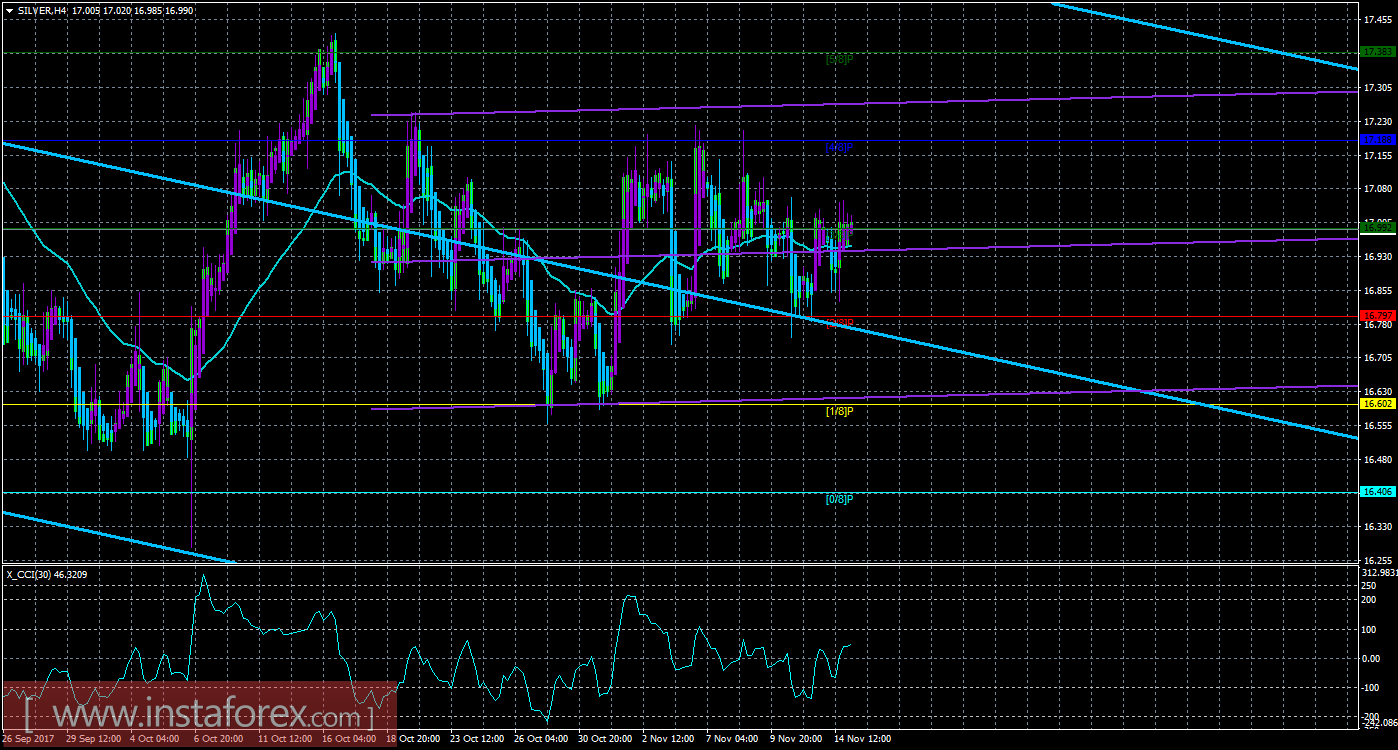The height and width of the screenshot is (750, 1398).
Task: Click 16.630 on the price axis
Action: tap(1377, 392)
